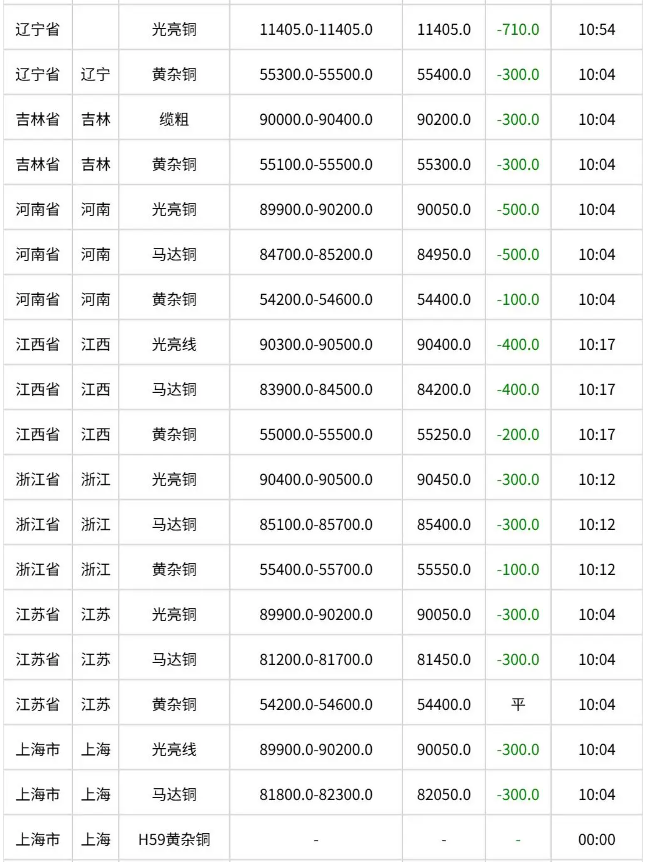
Task: Click average price 90200.0
Action: pyautogui.click(x=444, y=119)
